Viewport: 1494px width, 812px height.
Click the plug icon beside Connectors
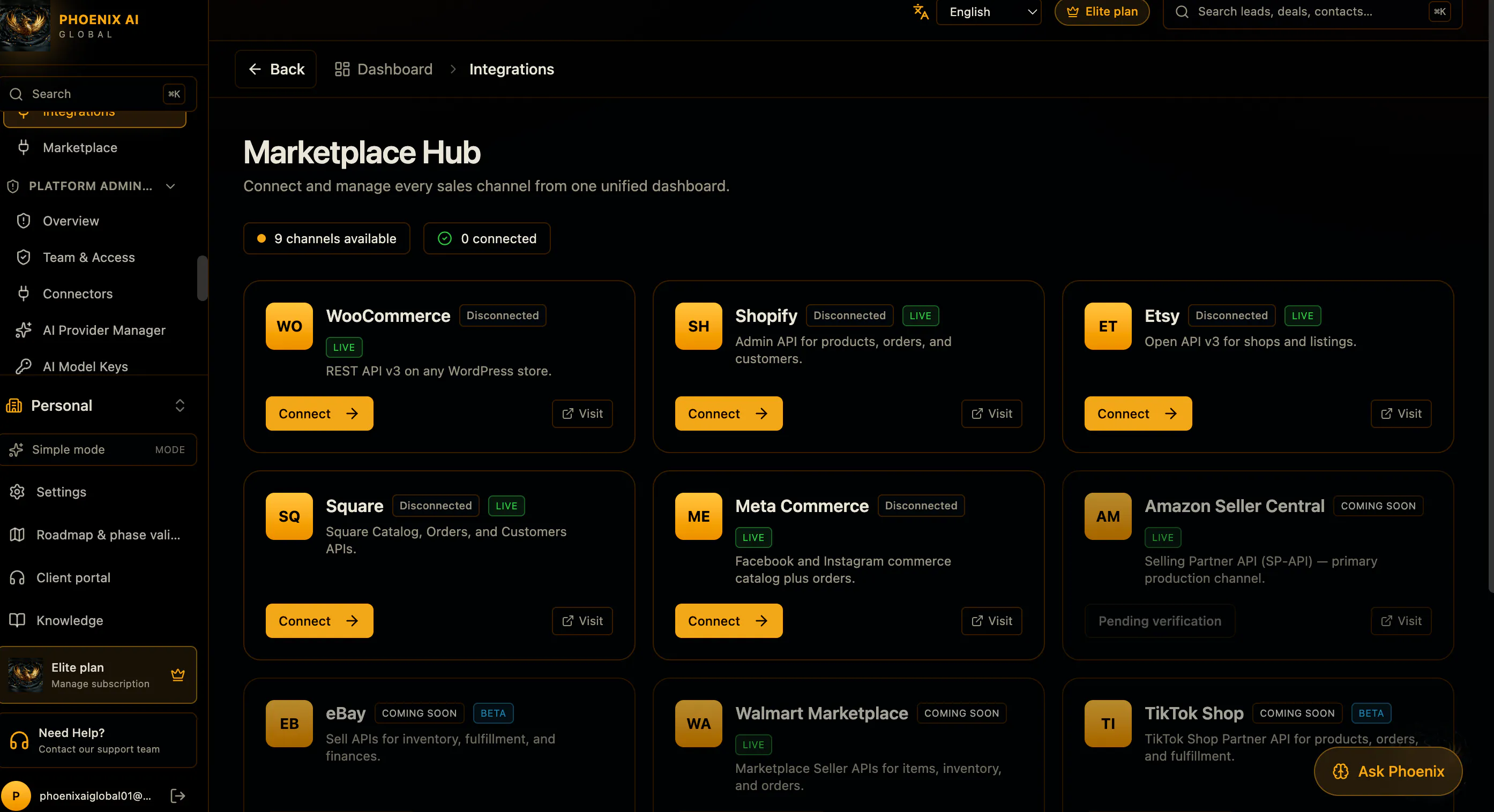(23, 294)
